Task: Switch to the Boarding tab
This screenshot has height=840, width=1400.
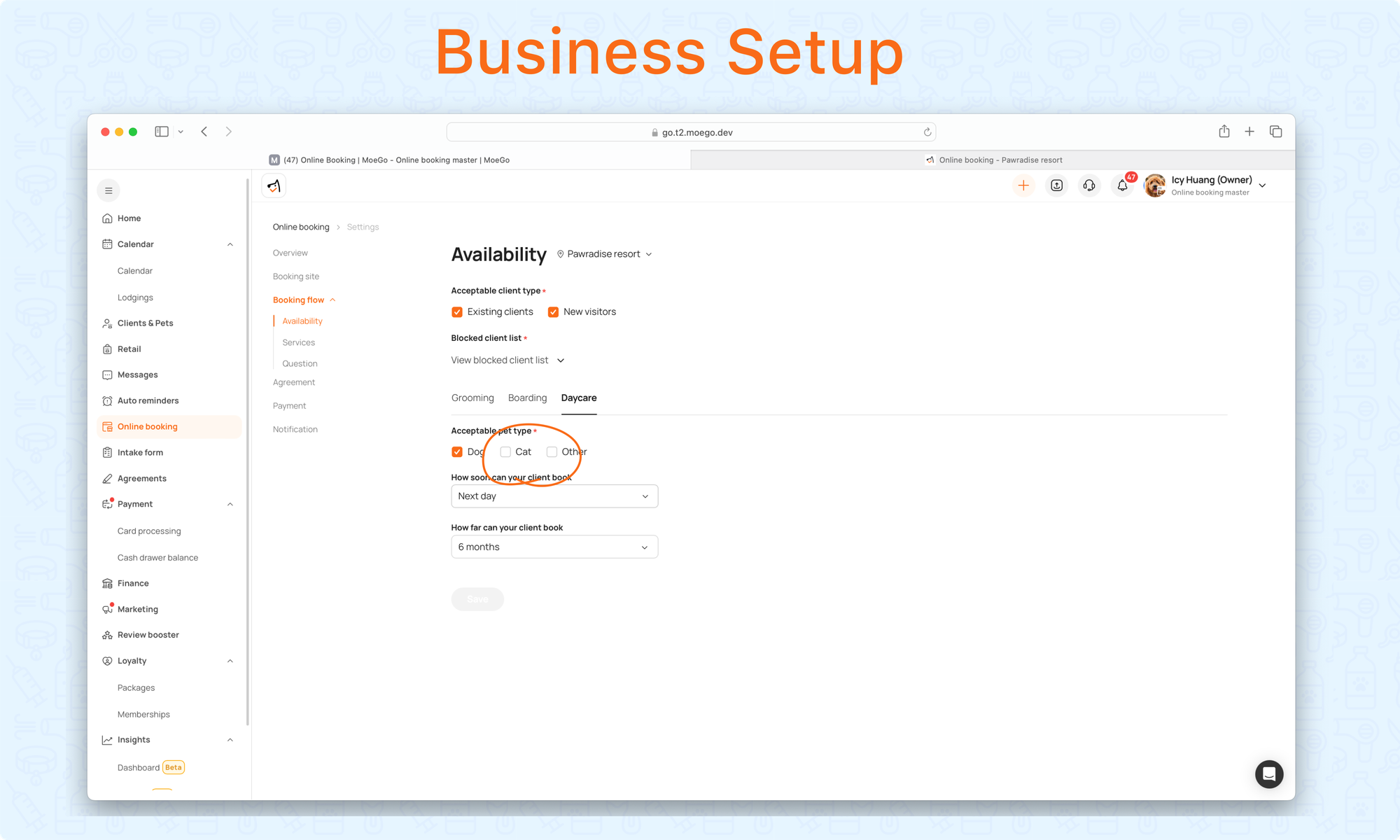Action: [527, 398]
